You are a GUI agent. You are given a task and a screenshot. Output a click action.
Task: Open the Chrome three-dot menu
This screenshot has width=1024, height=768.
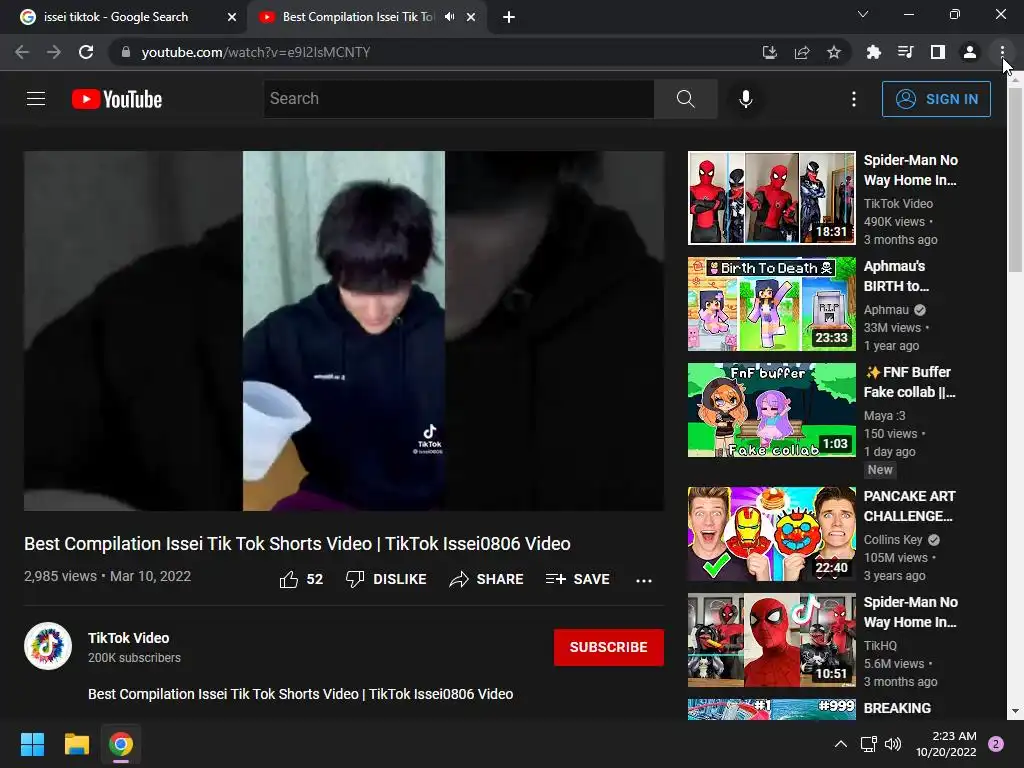[1002, 52]
